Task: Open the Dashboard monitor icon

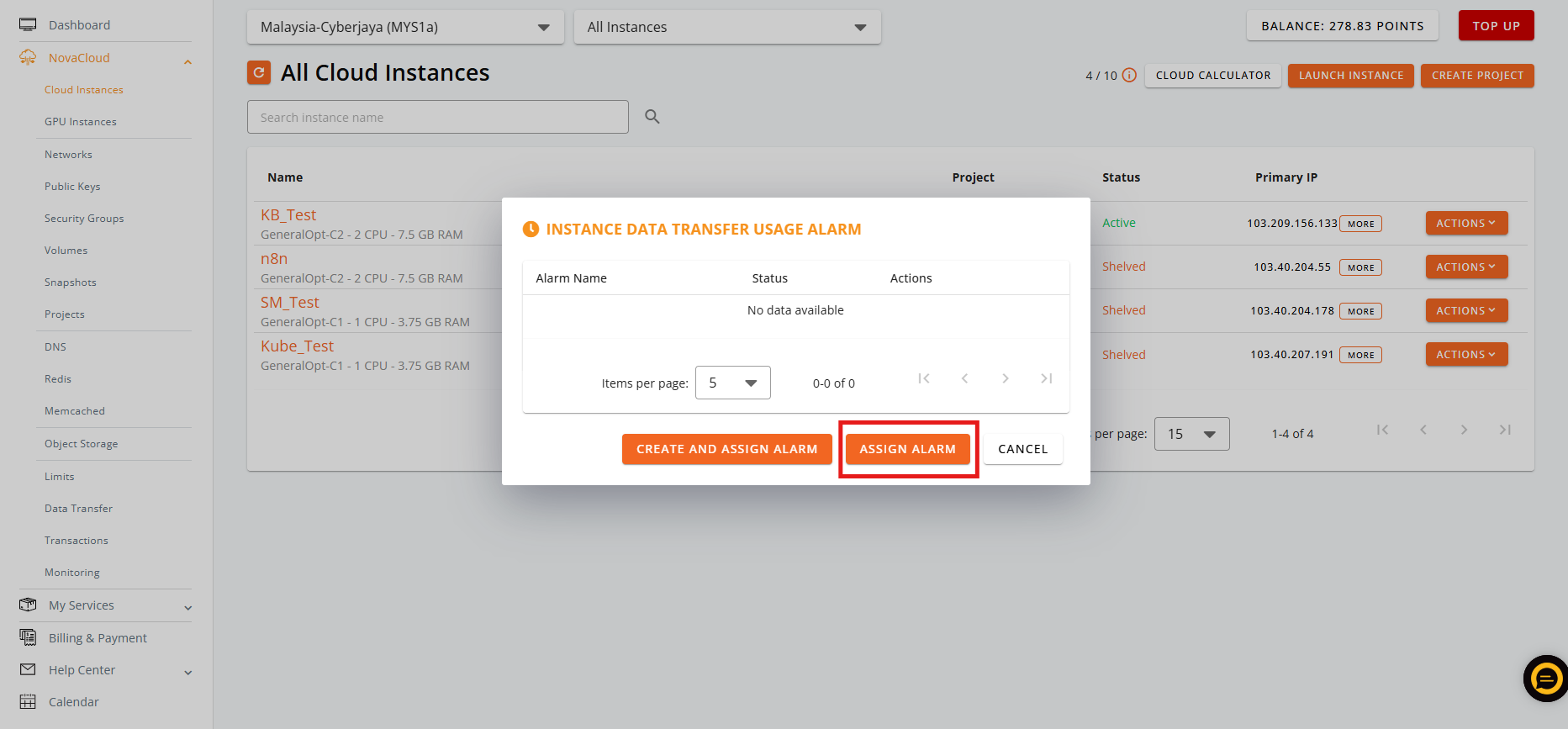Action: pos(28,24)
